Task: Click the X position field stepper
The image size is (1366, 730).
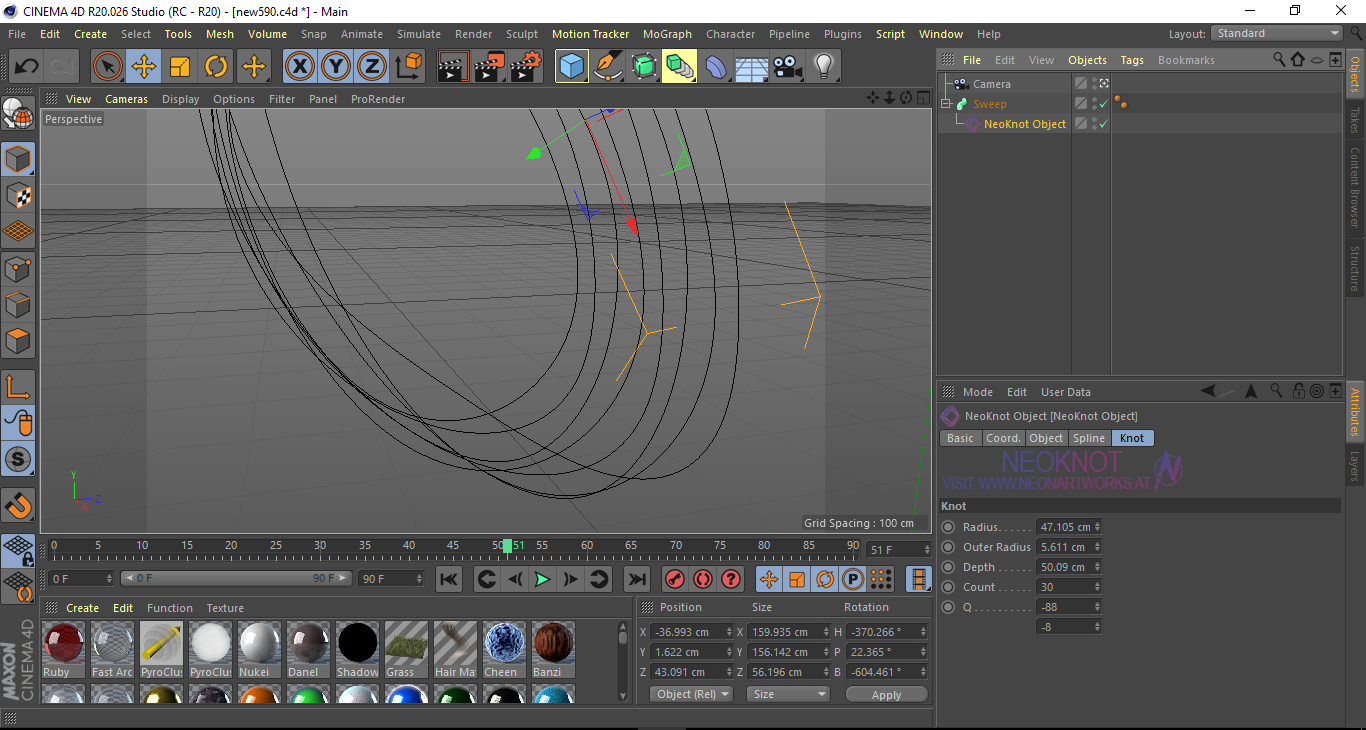Action: point(729,632)
